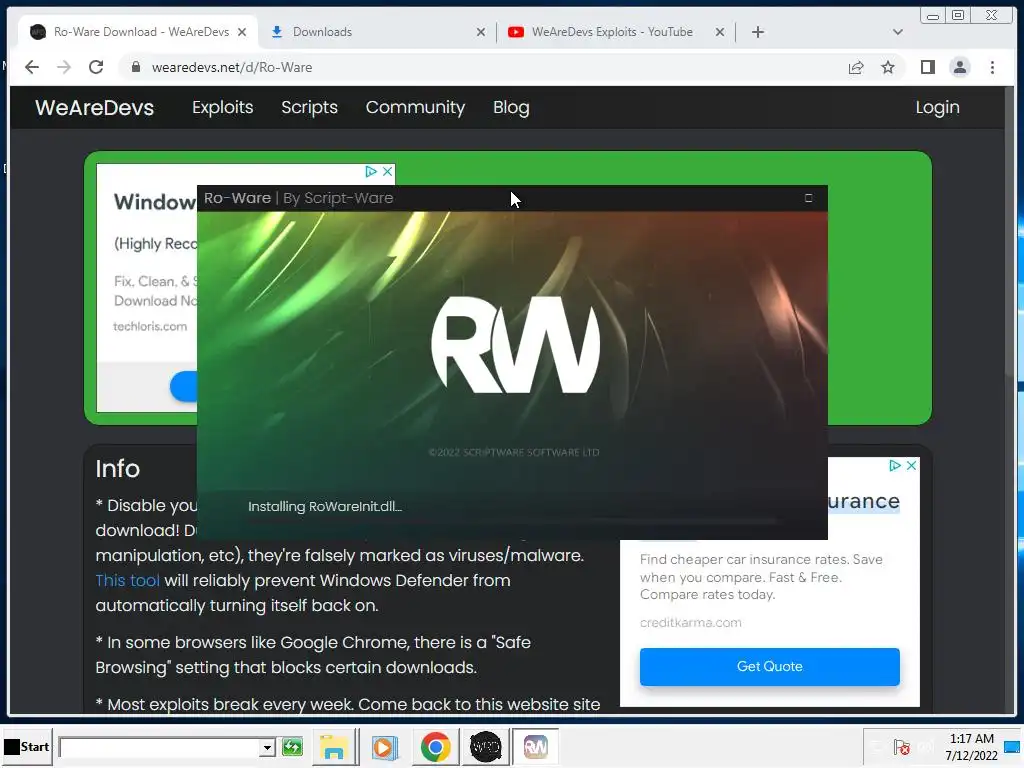Bookmark this page with star icon
Image resolution: width=1024 pixels, height=768 pixels.
pos(888,67)
